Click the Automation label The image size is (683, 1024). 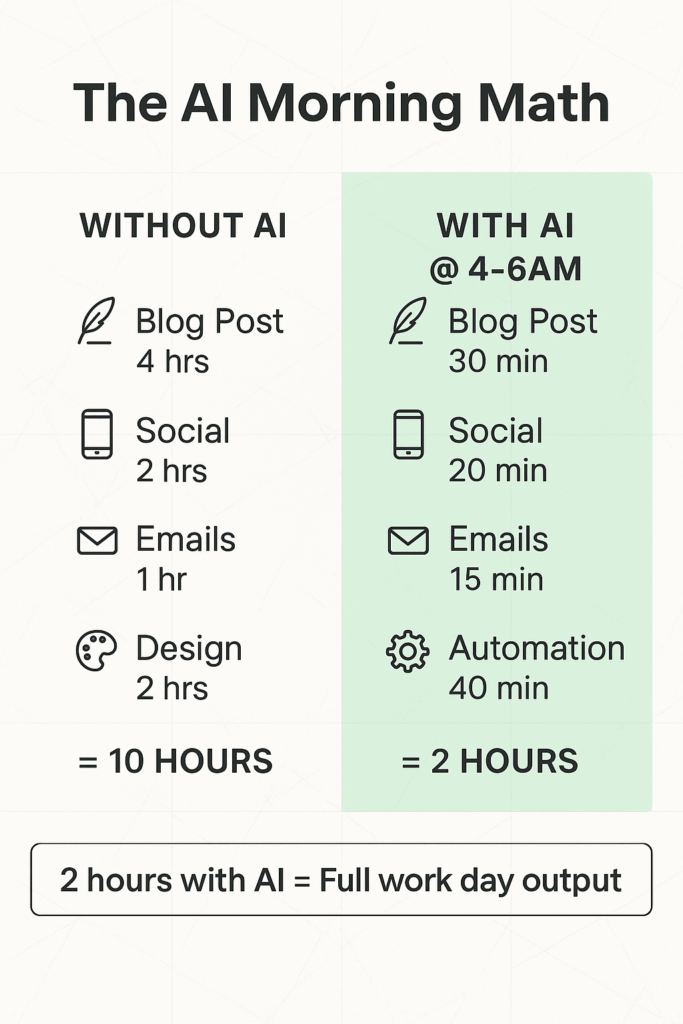536,648
